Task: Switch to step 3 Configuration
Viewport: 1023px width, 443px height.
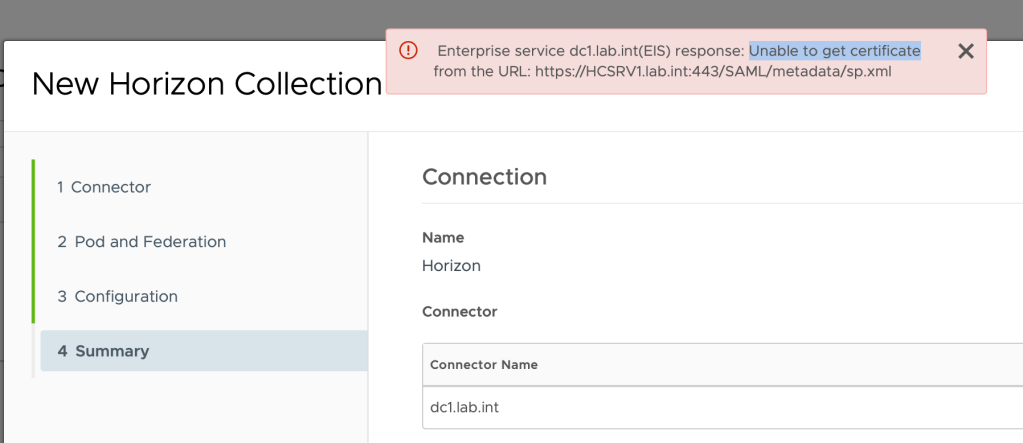Action: 117,297
